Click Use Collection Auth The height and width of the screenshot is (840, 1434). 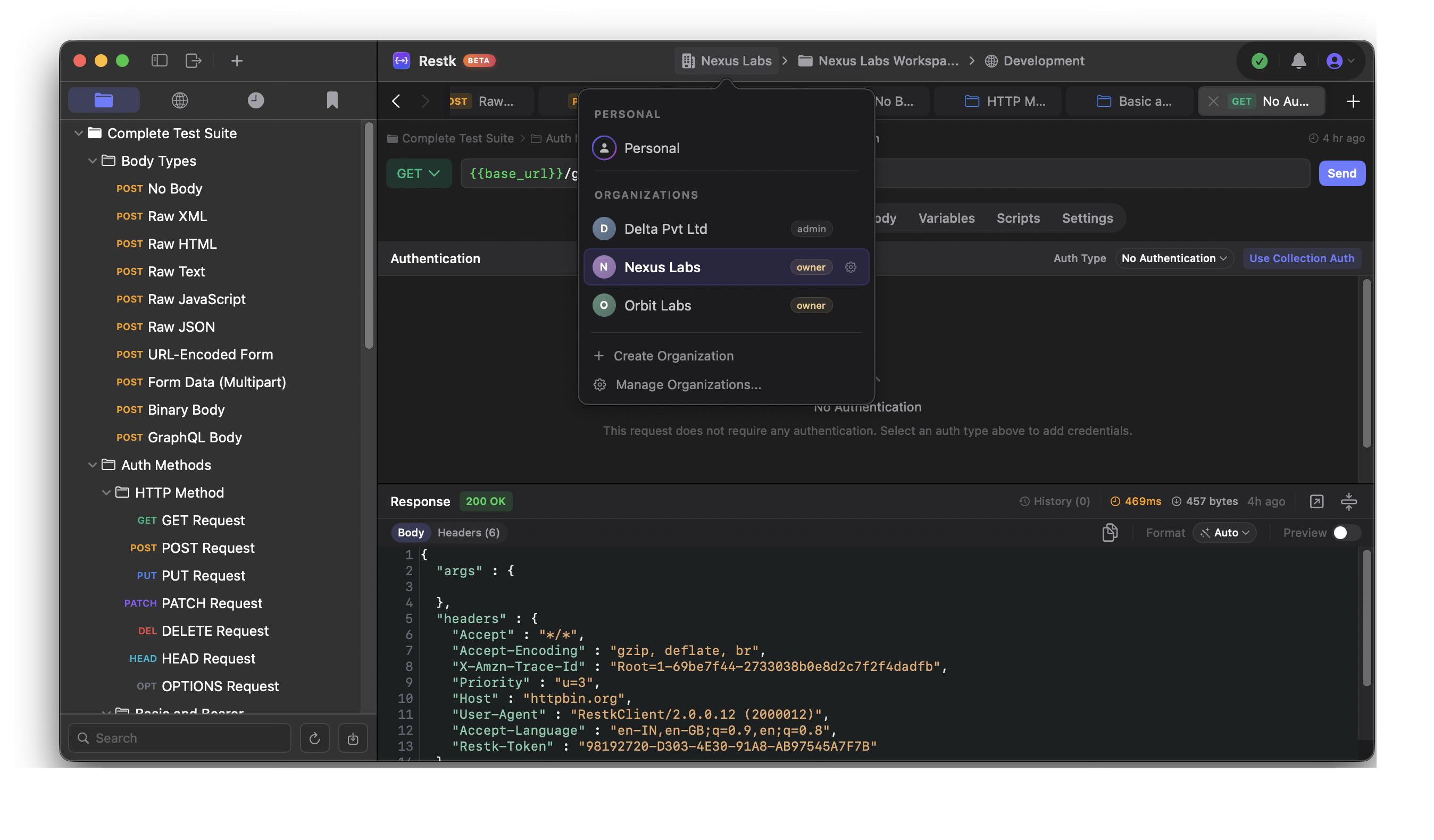point(1301,258)
